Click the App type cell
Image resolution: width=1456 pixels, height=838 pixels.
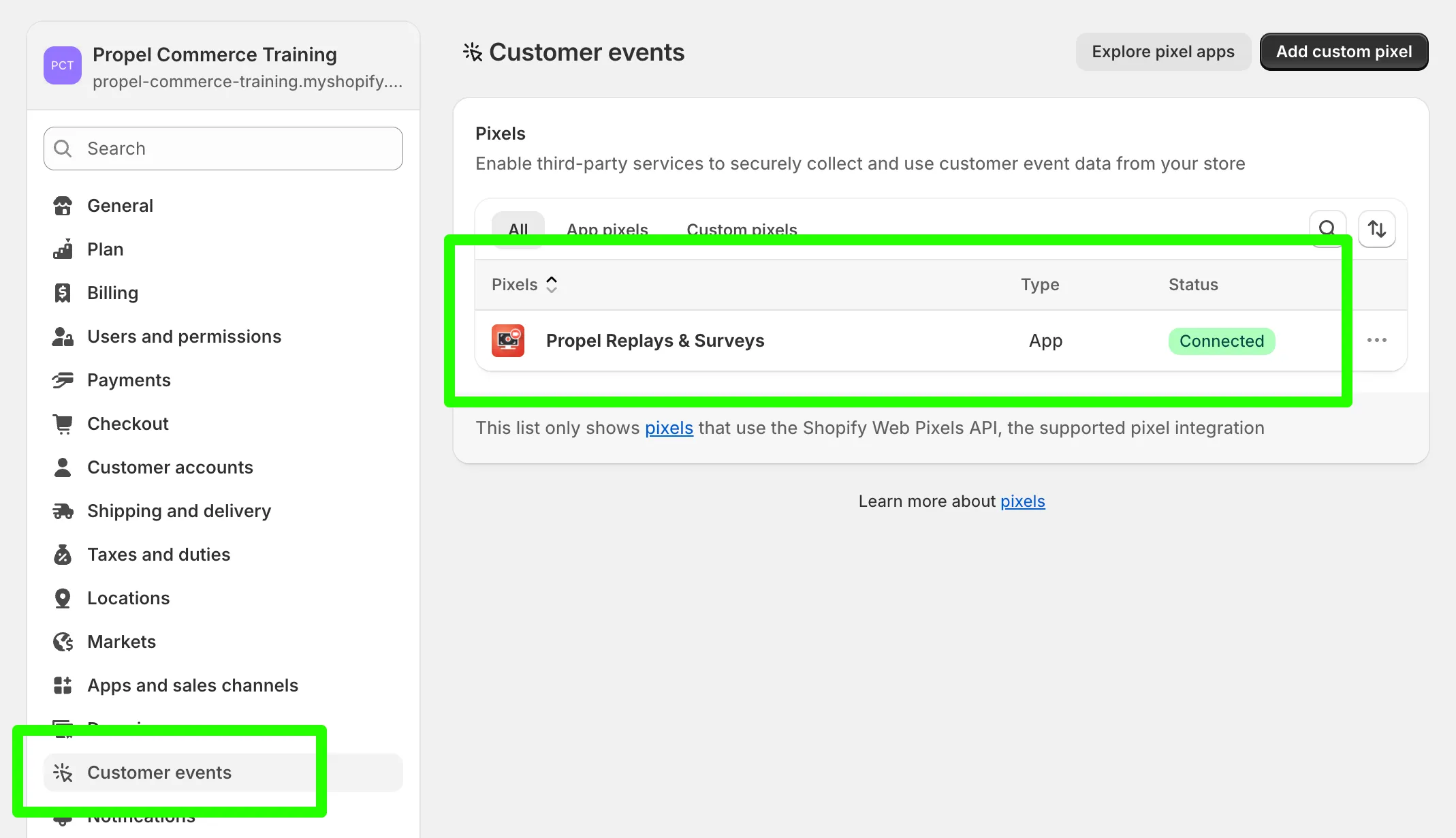(x=1045, y=341)
